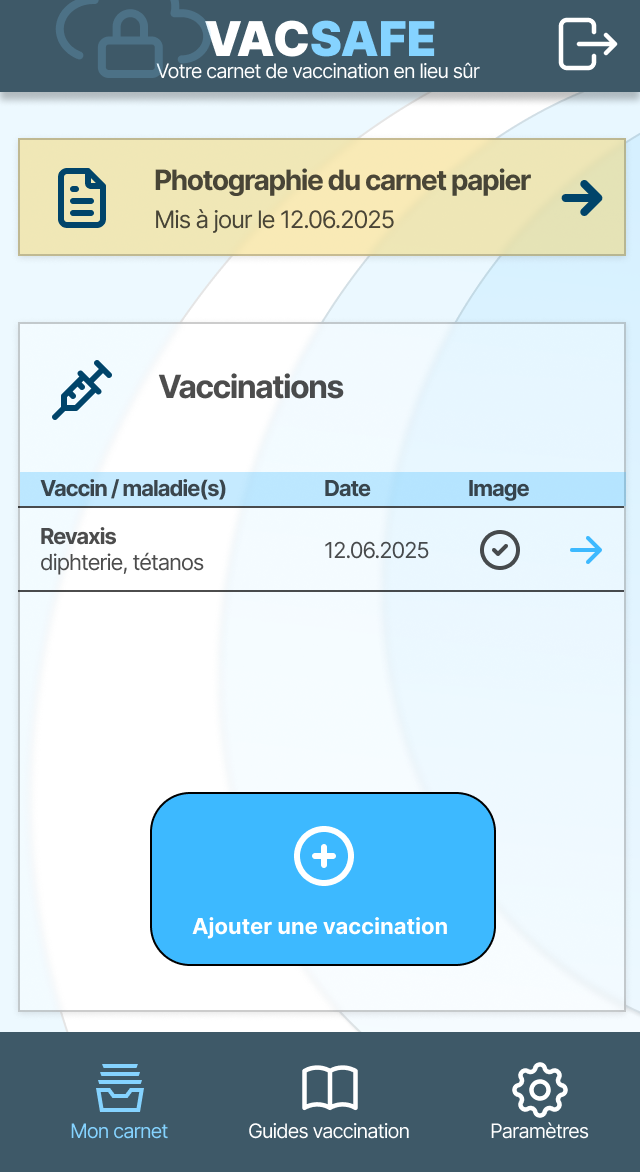This screenshot has height=1172, width=640.
Task: Open Revaxis details with blue arrow
Action: point(586,550)
